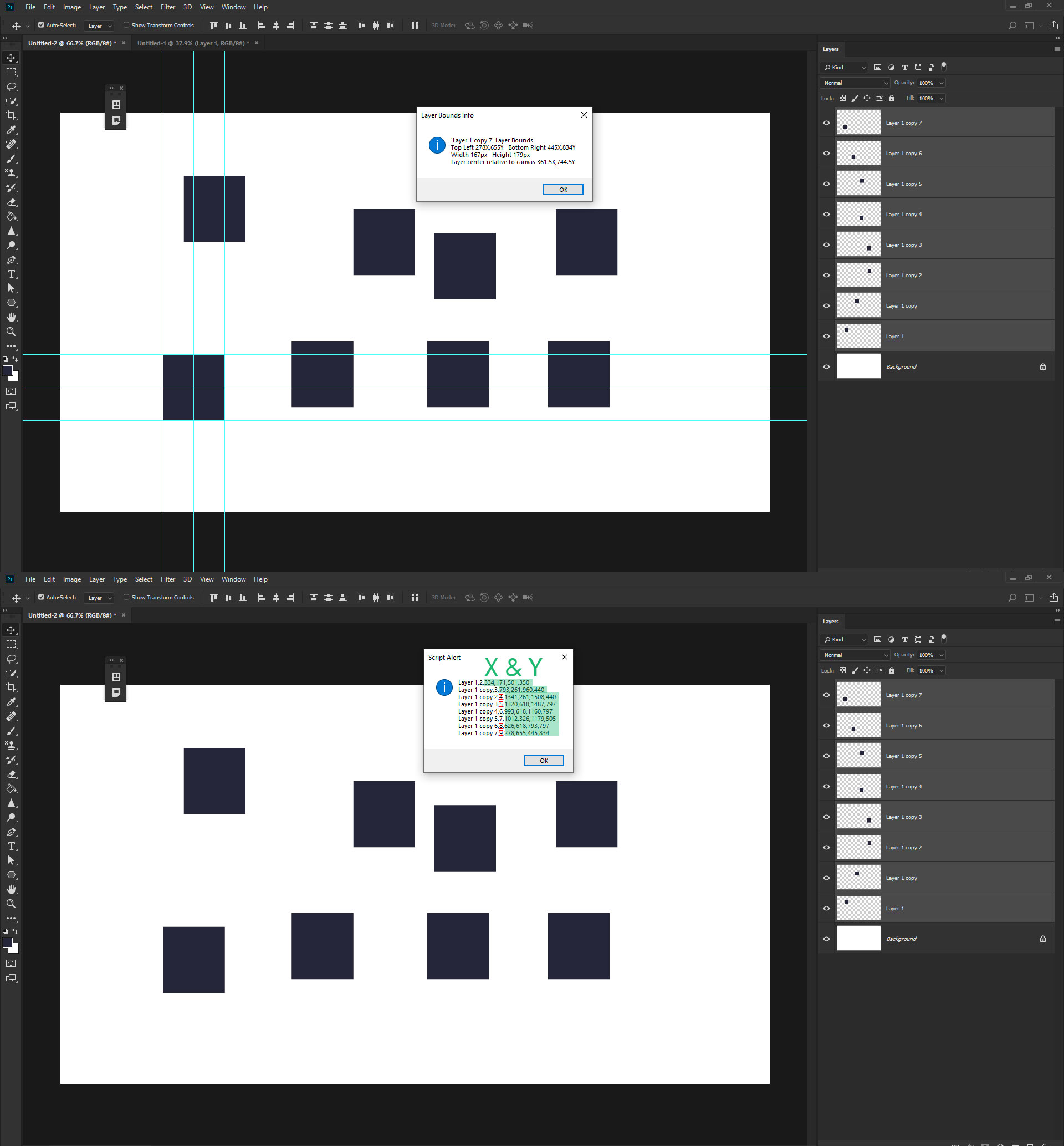Open the Kind filter dropdown
The image size is (1064, 1146).
click(x=844, y=68)
